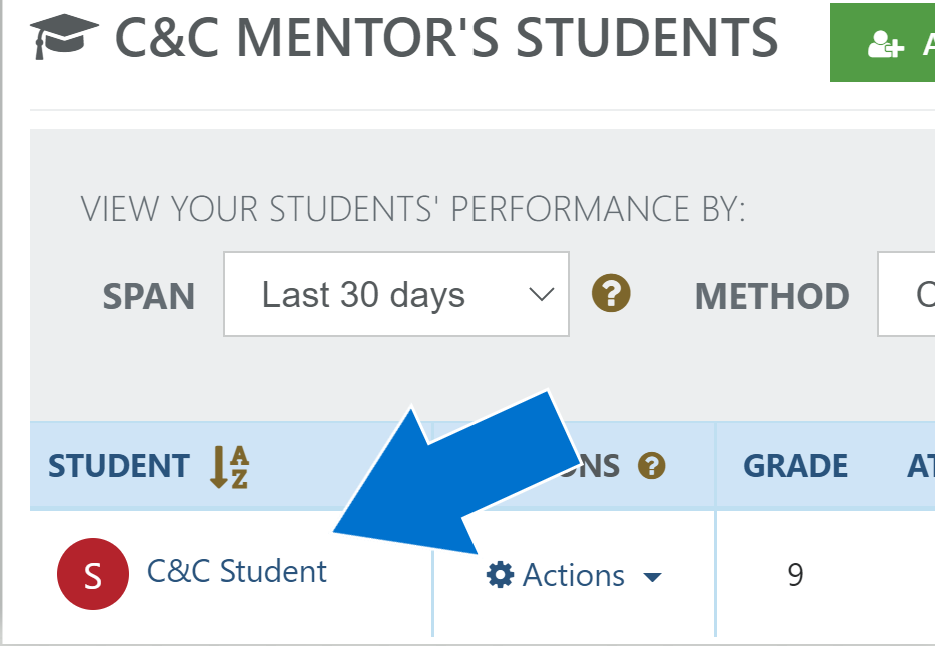Screen dimensions: 935x646
Task: Click the Actions text for C&C Student
Action: [573, 575]
